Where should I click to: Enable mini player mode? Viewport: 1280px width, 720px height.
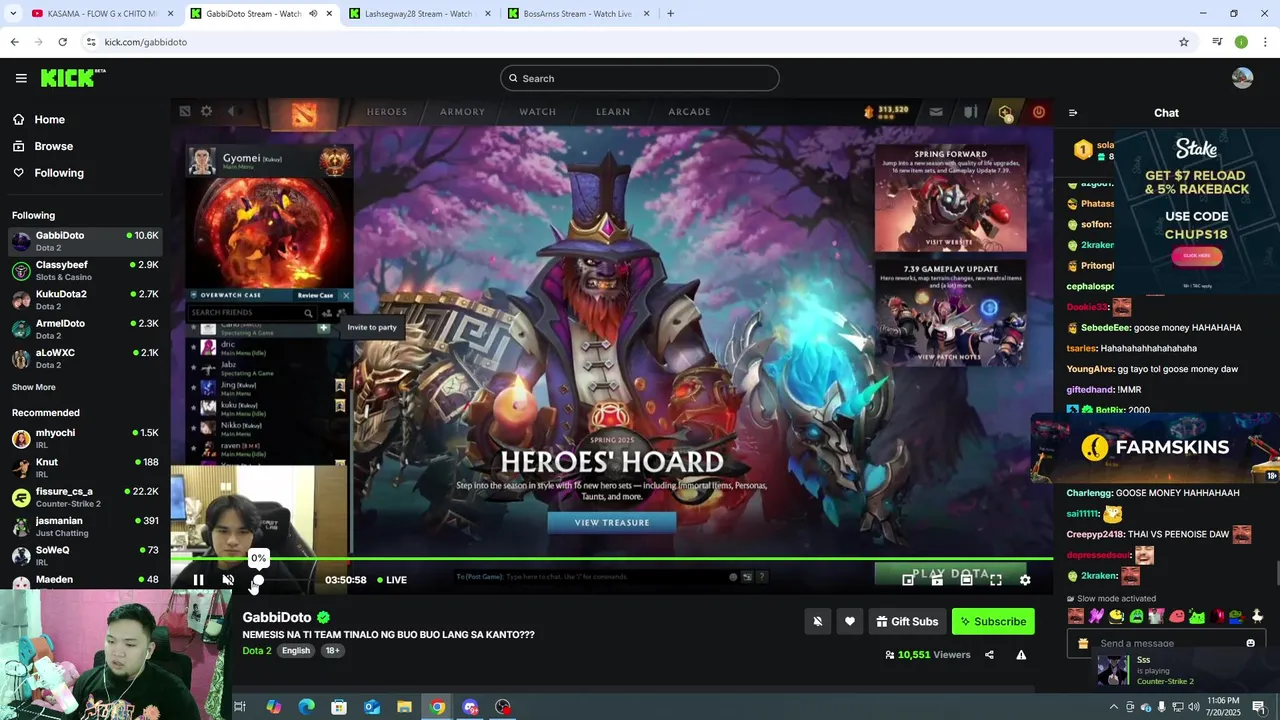(x=908, y=580)
